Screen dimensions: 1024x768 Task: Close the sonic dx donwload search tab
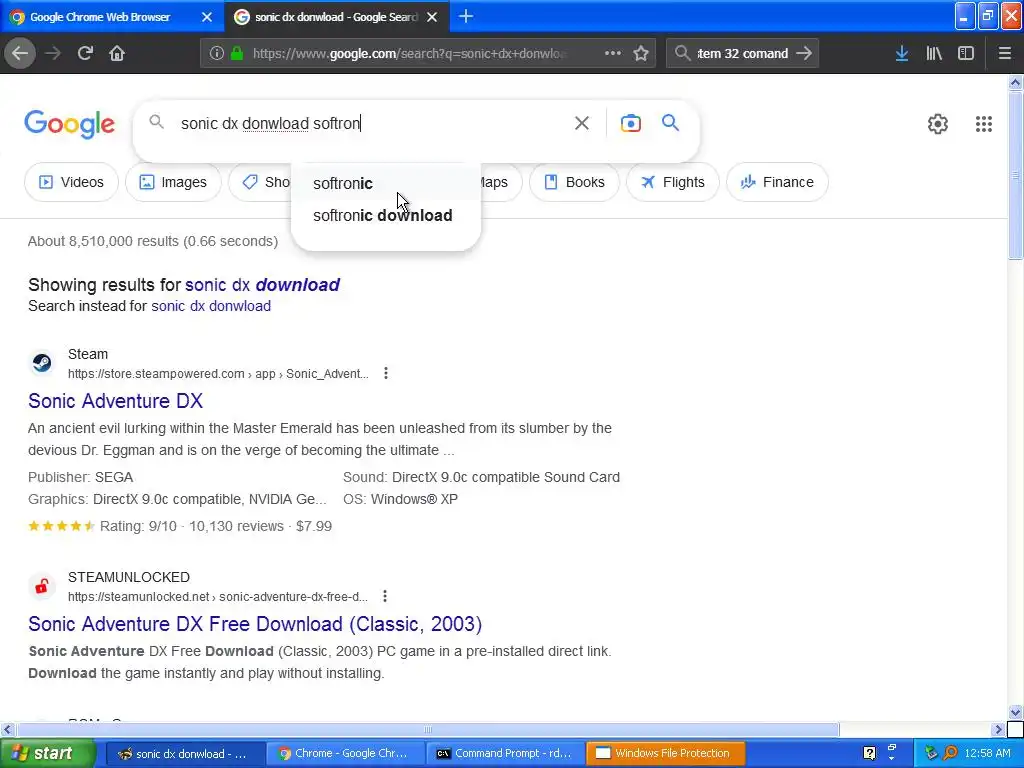point(432,17)
